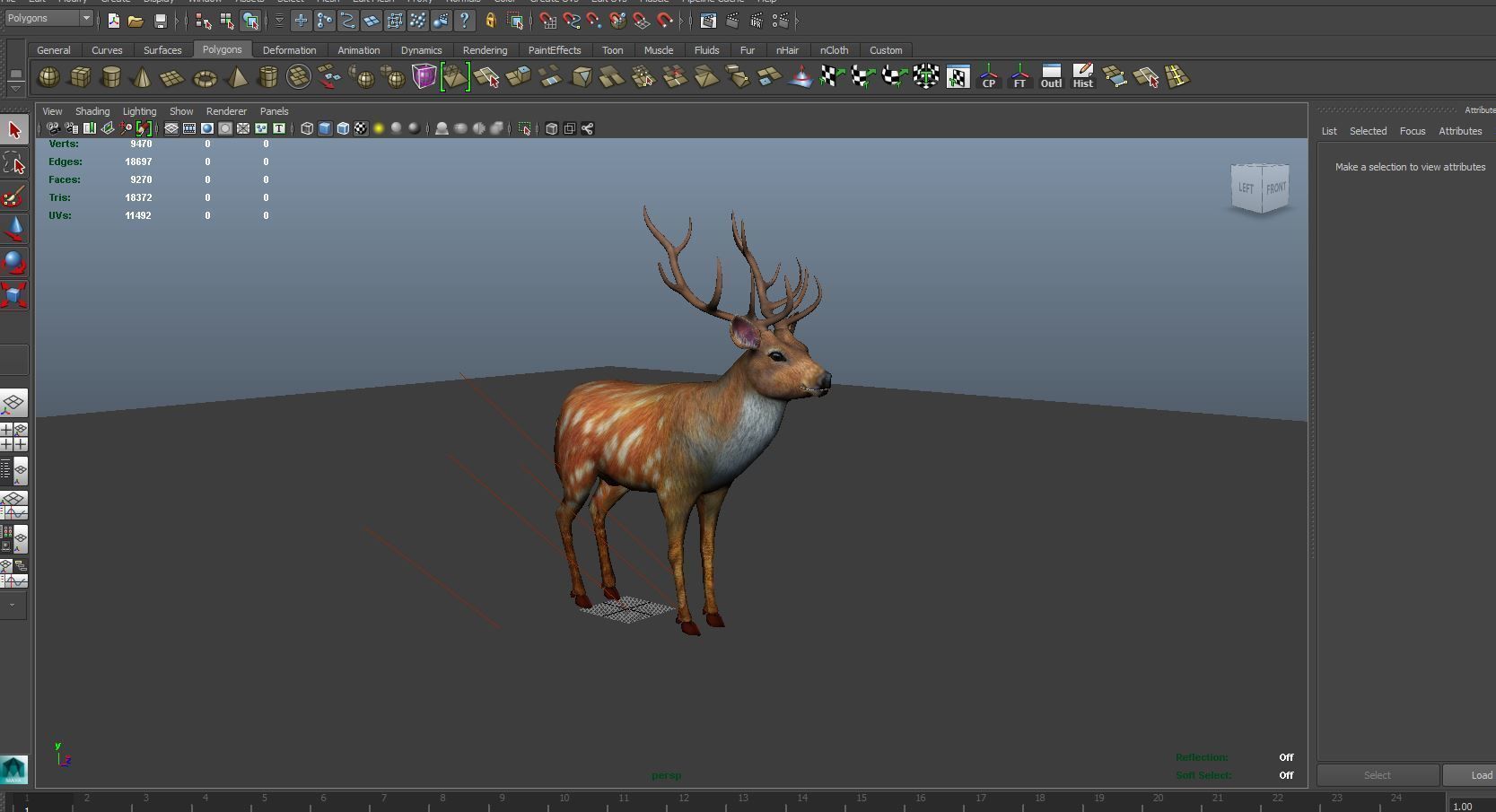The height and width of the screenshot is (812, 1496).
Task: Click the FT (Freeze Transformations) shelf button
Action: coord(1019,77)
